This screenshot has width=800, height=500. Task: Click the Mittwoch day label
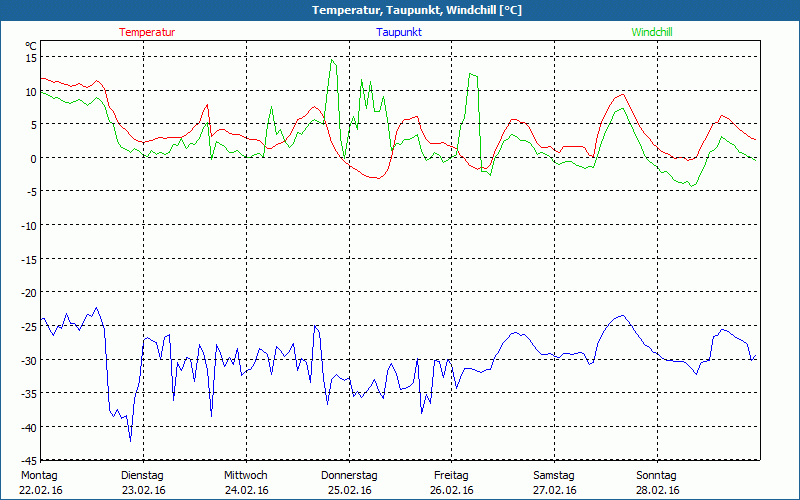pos(246,476)
